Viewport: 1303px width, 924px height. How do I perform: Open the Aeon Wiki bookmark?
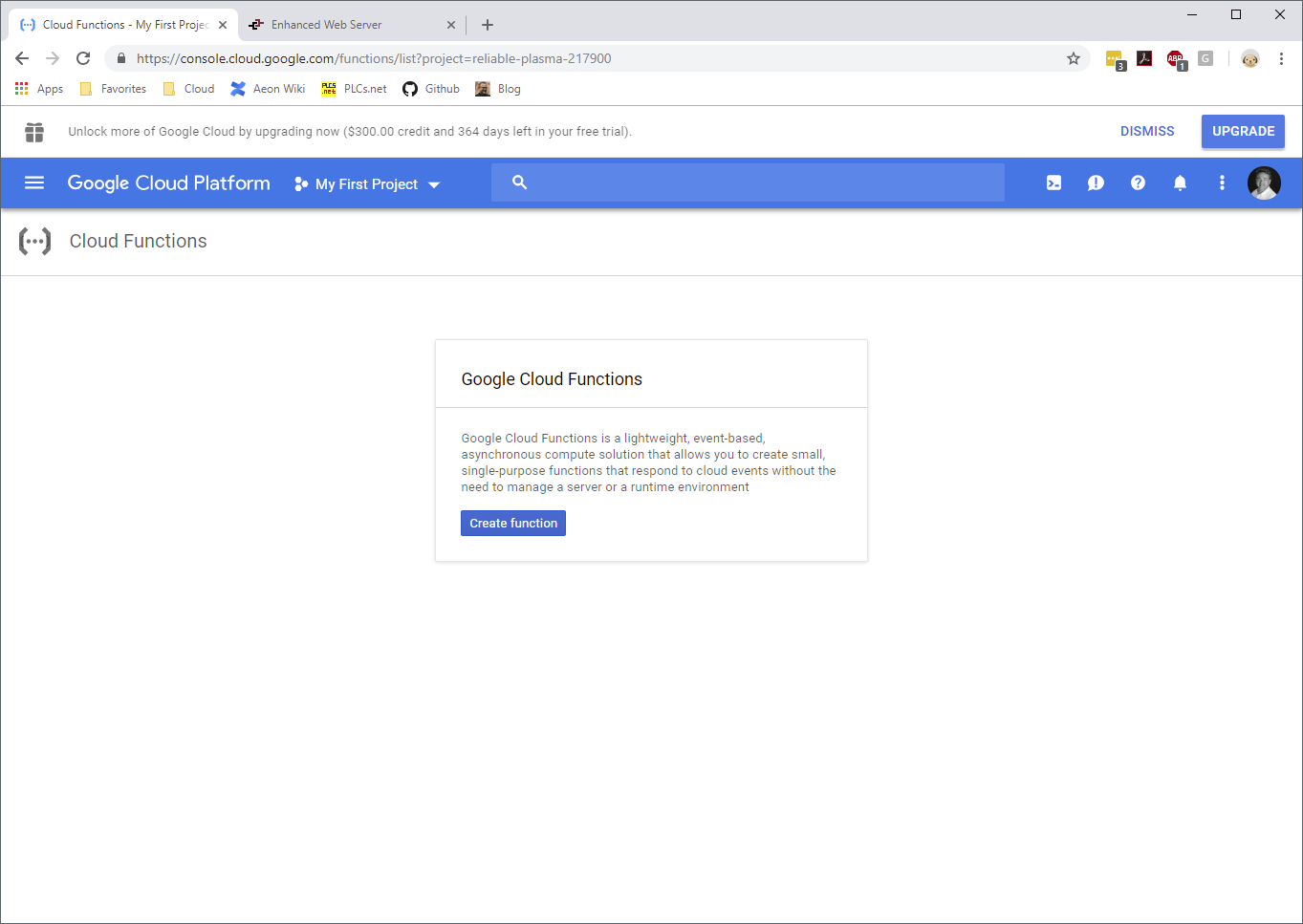(268, 89)
